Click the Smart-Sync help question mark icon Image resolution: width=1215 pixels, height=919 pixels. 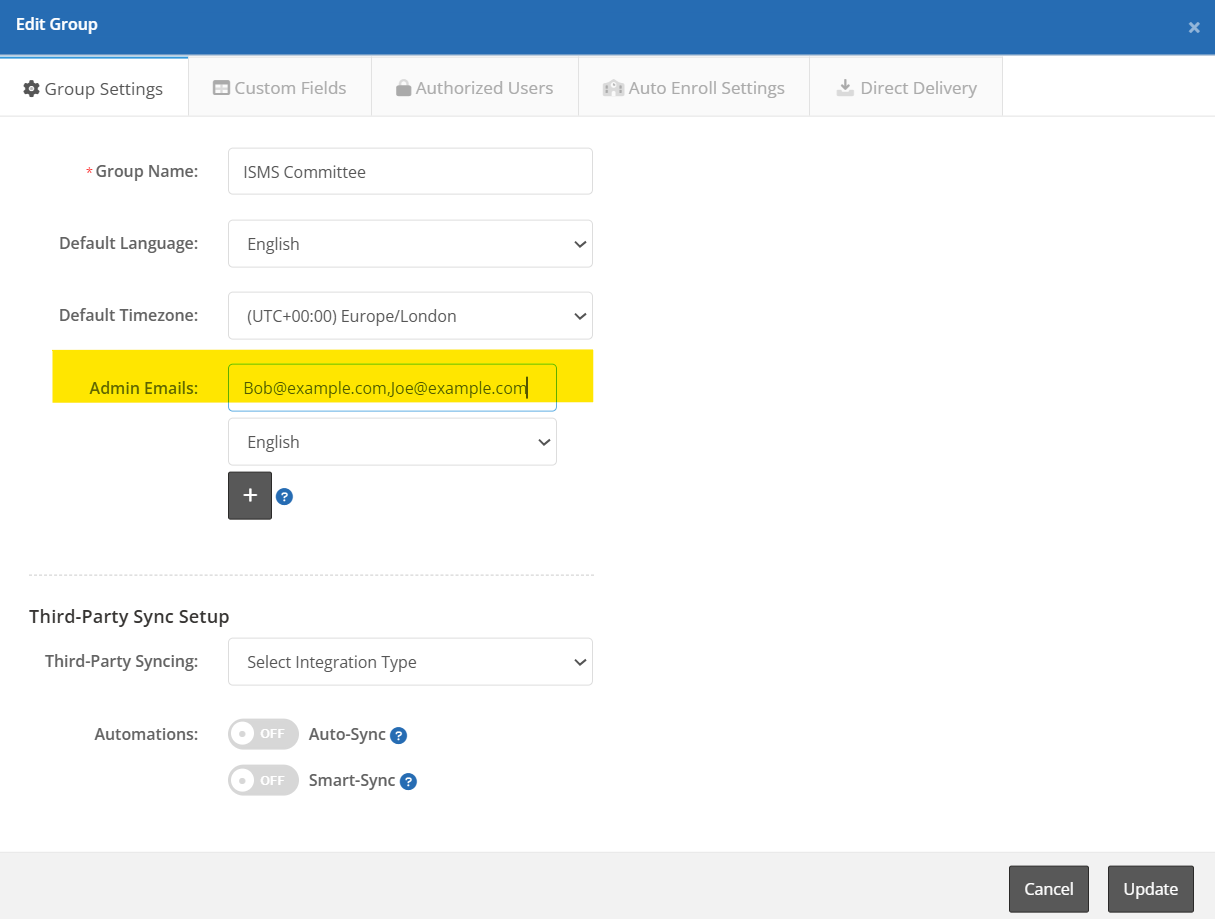408,782
